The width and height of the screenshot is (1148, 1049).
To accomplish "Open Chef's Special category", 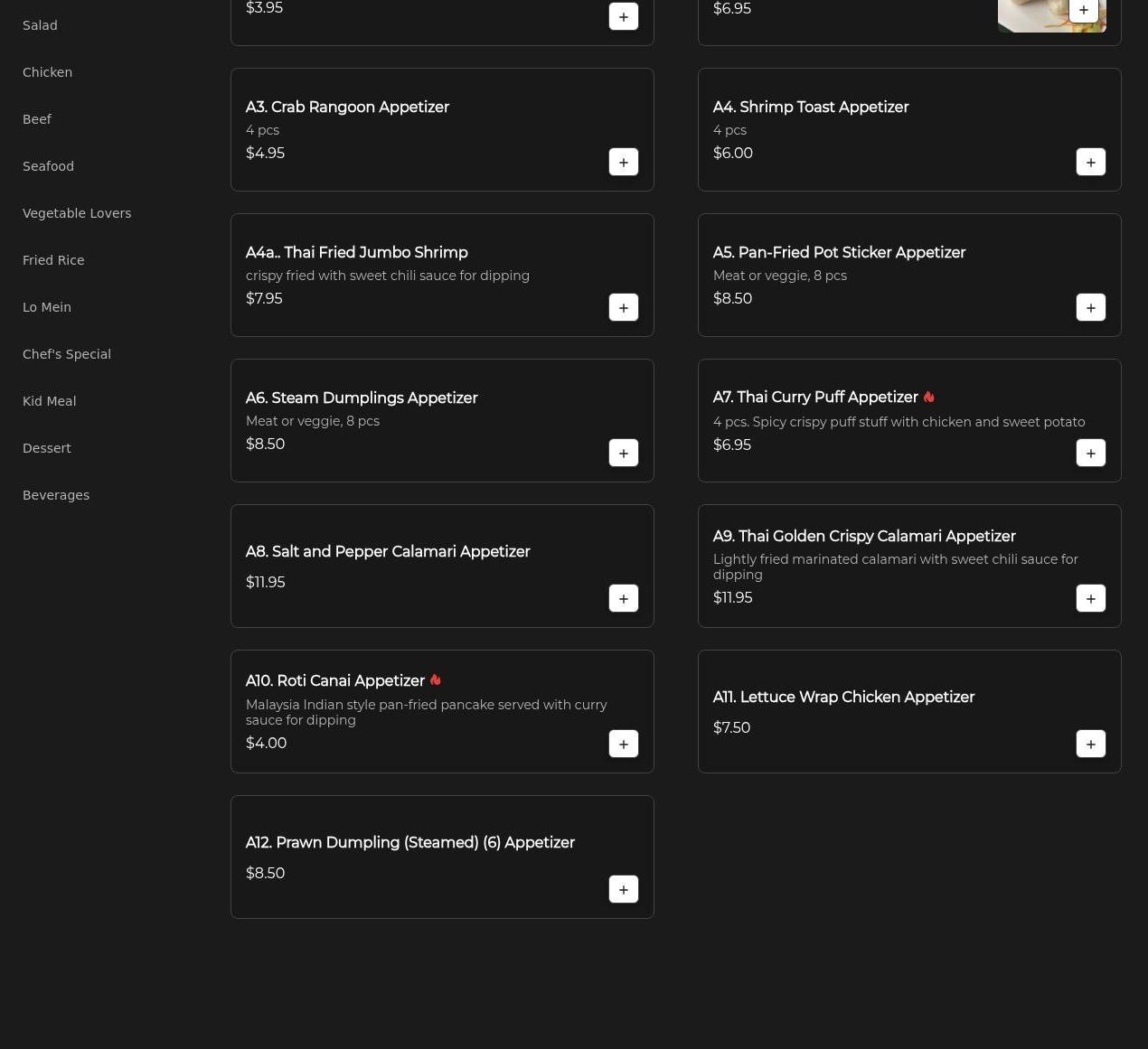I will (x=67, y=354).
